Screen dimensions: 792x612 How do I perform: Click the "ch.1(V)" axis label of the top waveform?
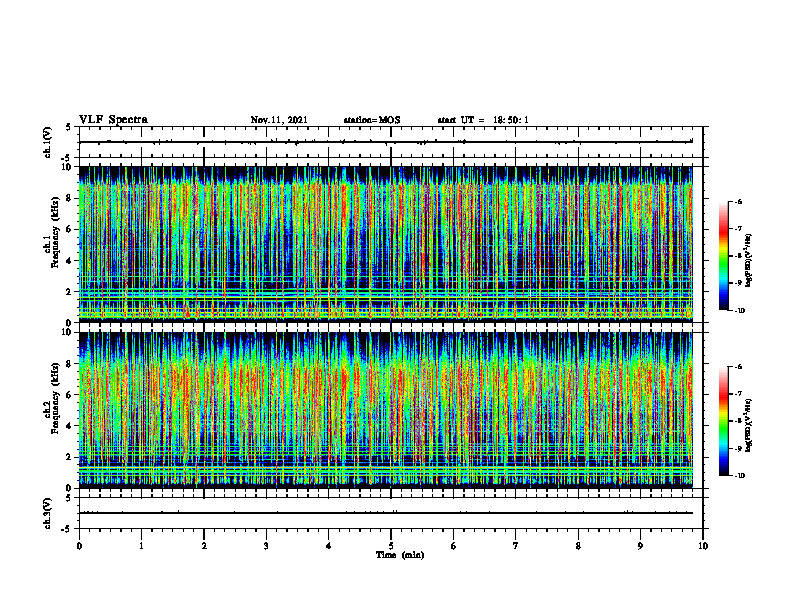click(48, 142)
